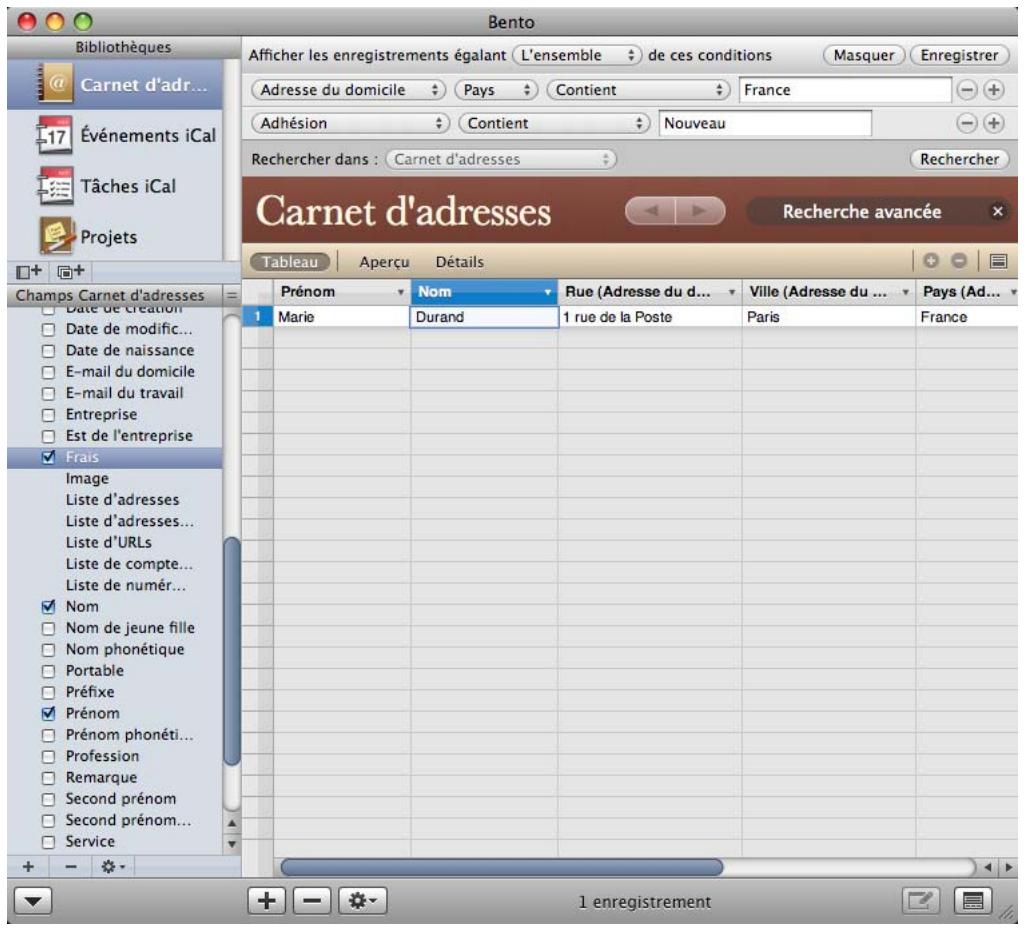Image resolution: width=1024 pixels, height=929 pixels.
Task: Check the Portable field
Action: click(48, 671)
